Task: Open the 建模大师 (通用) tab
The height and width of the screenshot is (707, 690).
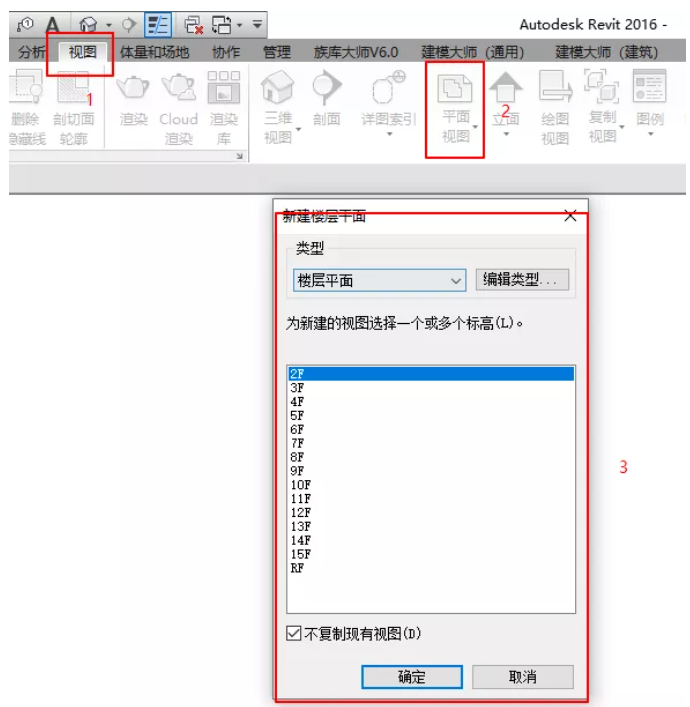Action: coord(472,52)
